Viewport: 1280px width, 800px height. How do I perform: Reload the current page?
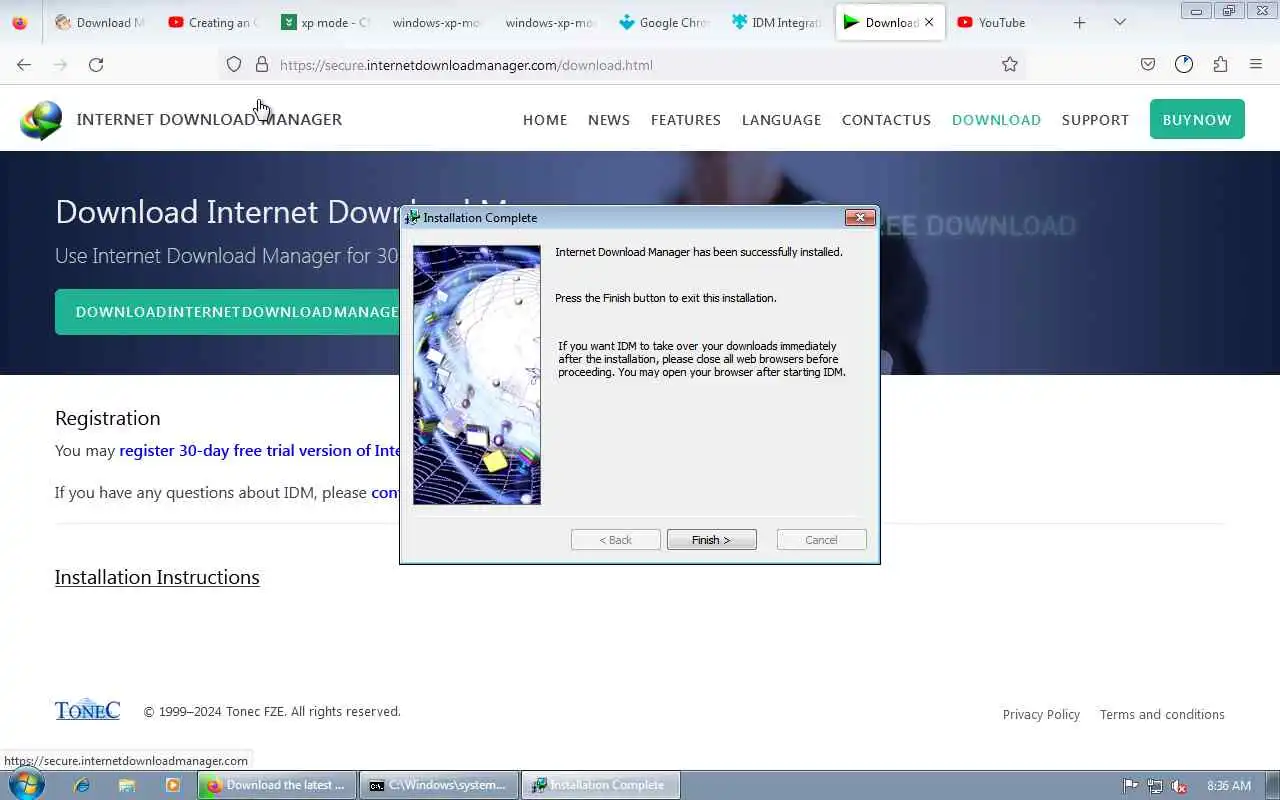(96, 64)
